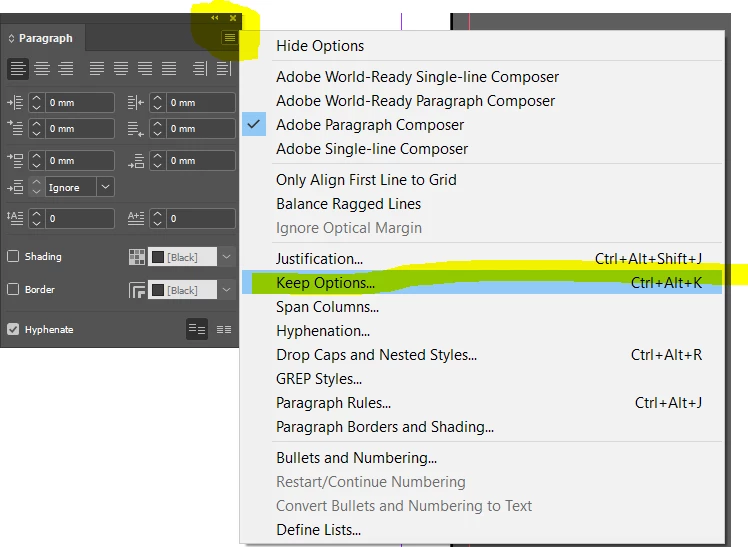748x547 pixels.
Task: Click the Space Before icon
Action: pyautogui.click(x=15, y=161)
